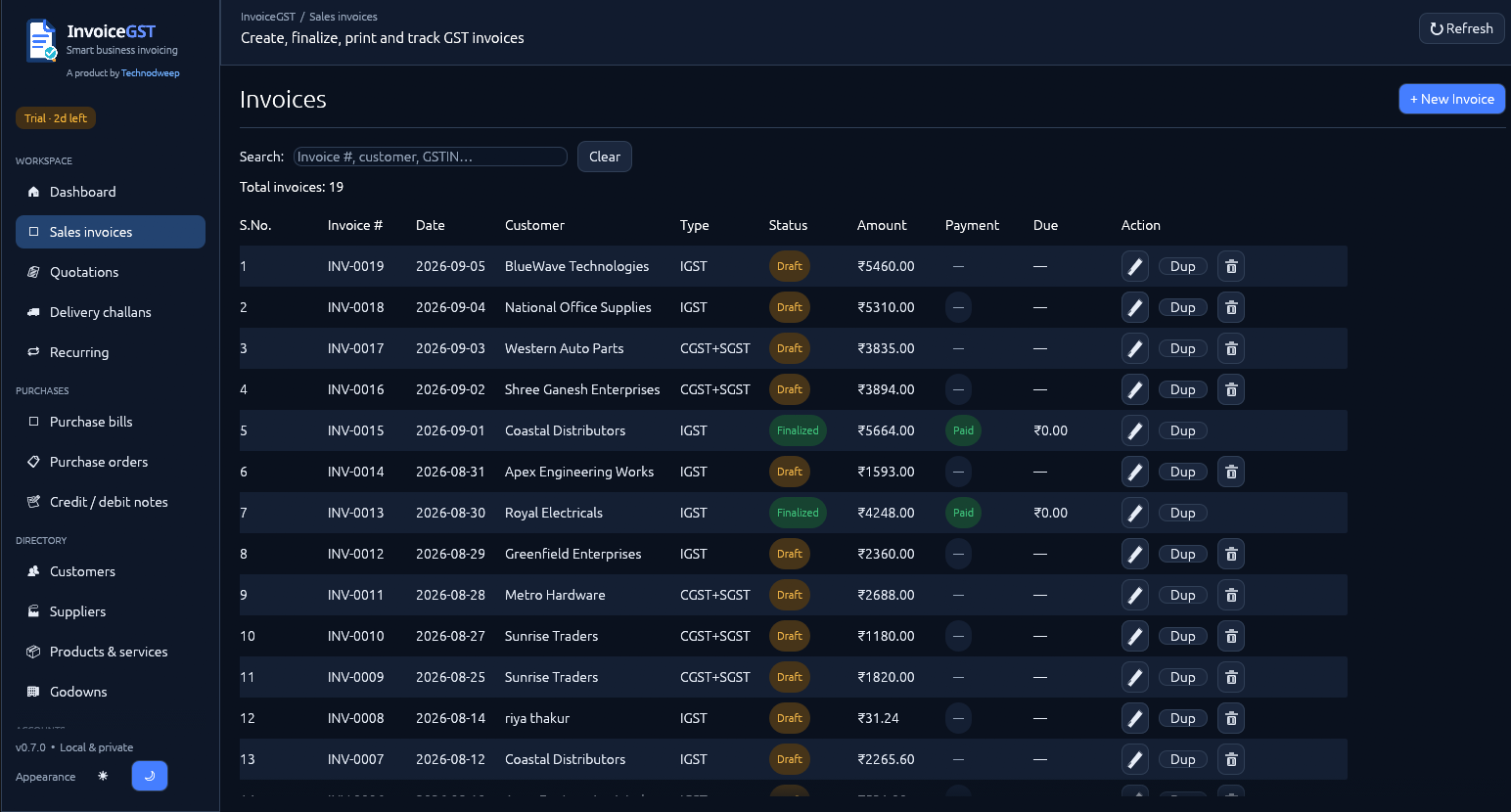Delete the Apex Engineering Works invoice

pyautogui.click(x=1231, y=472)
